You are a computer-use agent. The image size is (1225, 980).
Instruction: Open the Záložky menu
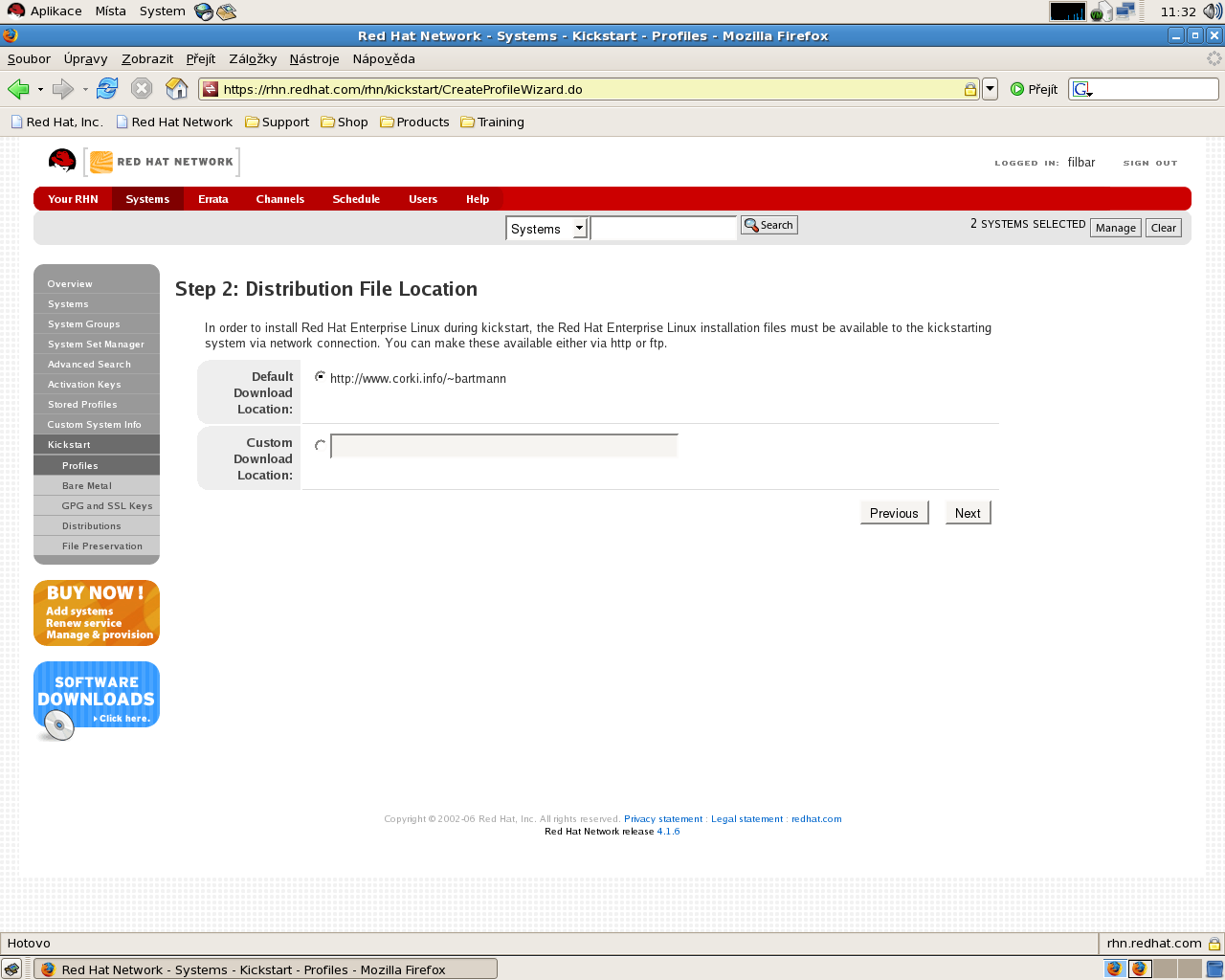click(253, 58)
